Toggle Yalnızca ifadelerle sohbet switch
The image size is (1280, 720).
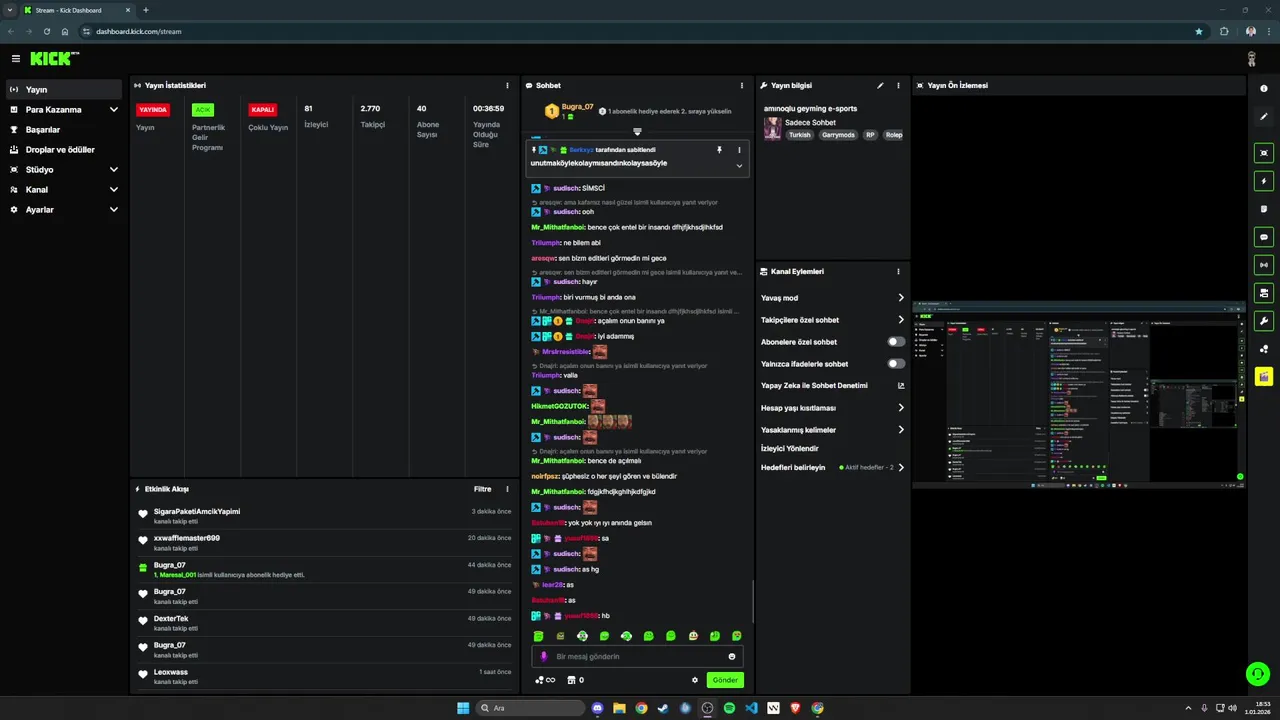point(896,364)
